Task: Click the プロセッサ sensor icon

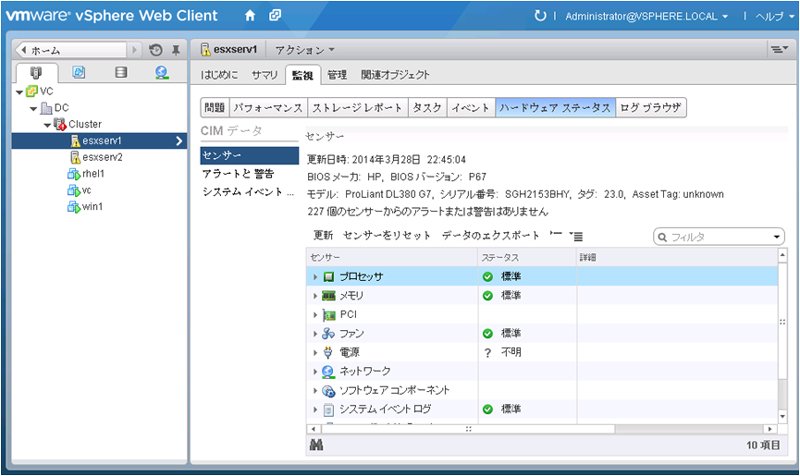Action: pyautogui.click(x=329, y=277)
